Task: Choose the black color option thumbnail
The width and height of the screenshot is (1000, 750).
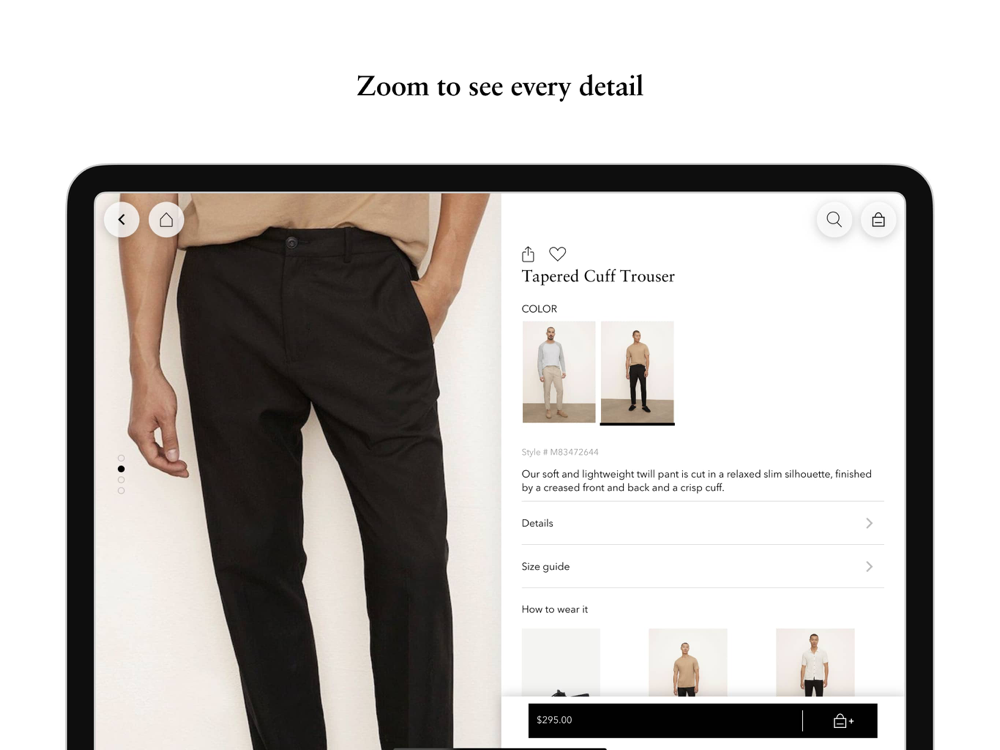Action: pos(637,372)
